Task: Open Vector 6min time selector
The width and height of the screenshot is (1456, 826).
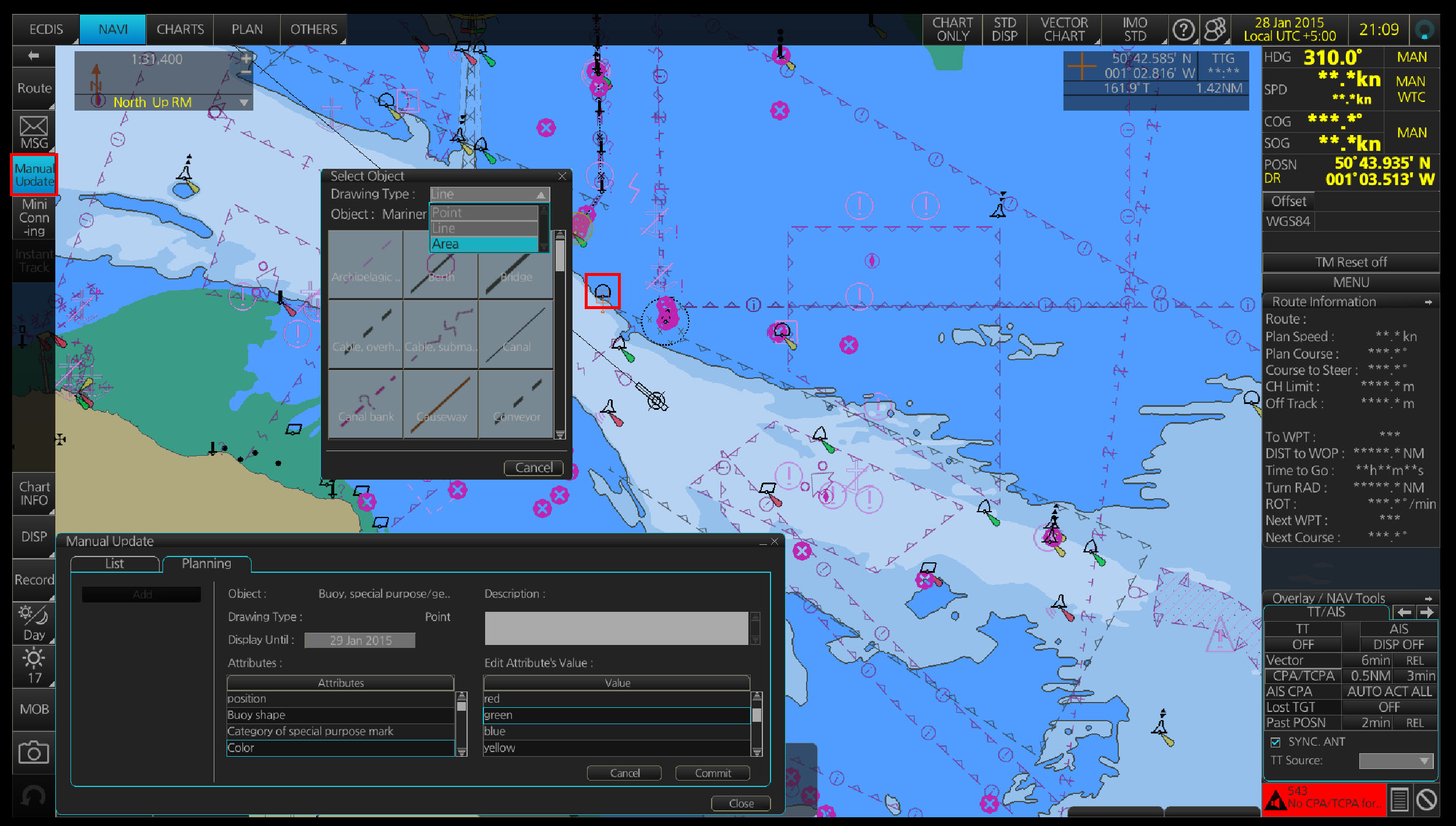Action: pyautogui.click(x=1367, y=661)
